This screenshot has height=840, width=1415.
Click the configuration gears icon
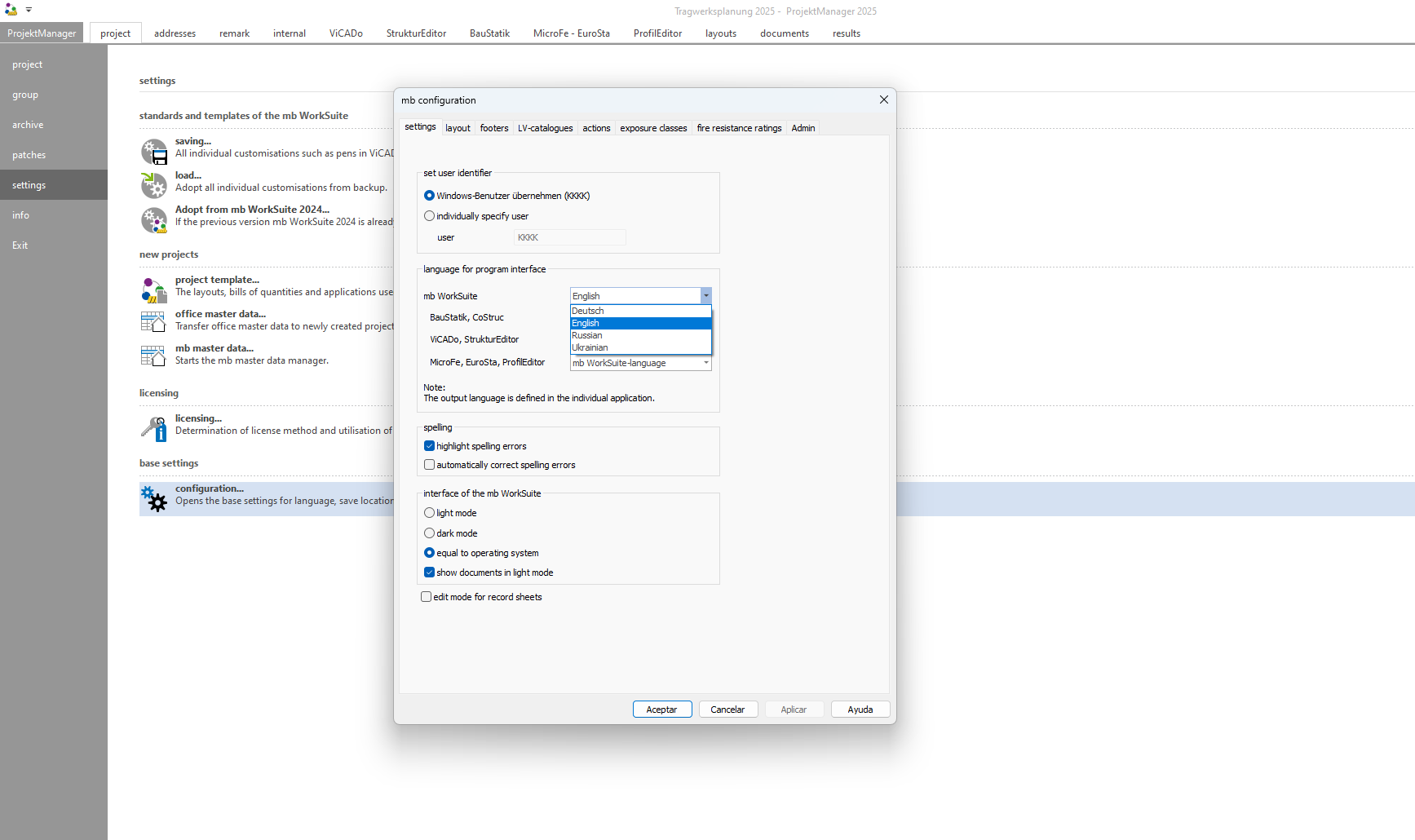pyautogui.click(x=154, y=498)
